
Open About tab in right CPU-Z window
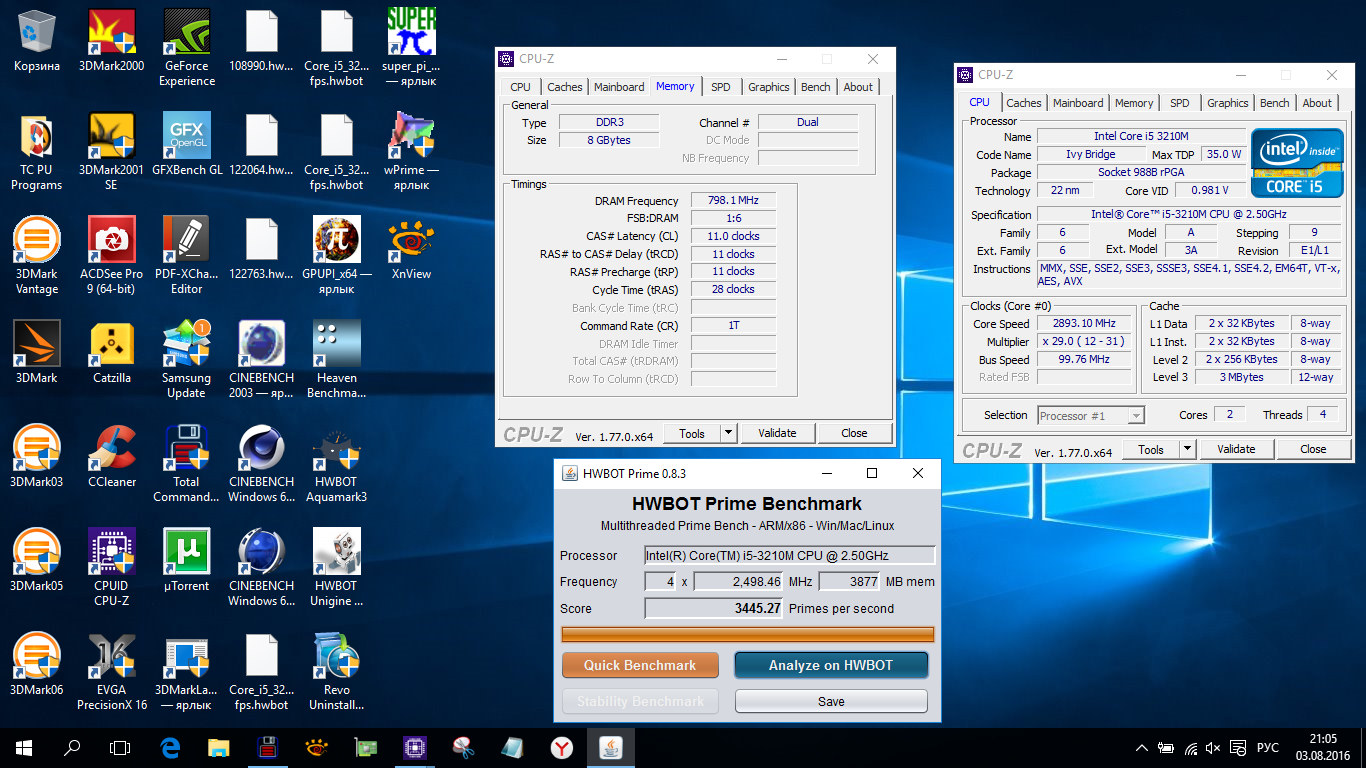[1317, 103]
